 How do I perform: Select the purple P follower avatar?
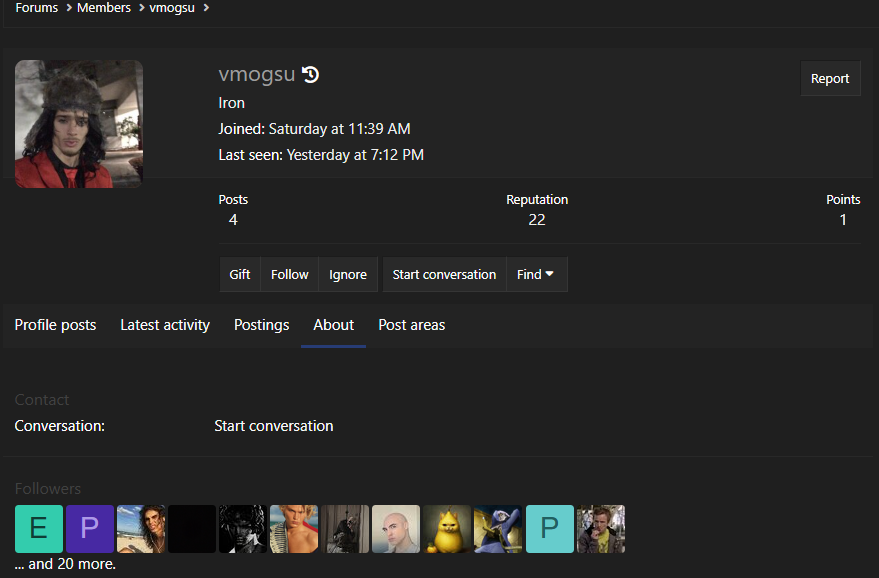[90, 529]
